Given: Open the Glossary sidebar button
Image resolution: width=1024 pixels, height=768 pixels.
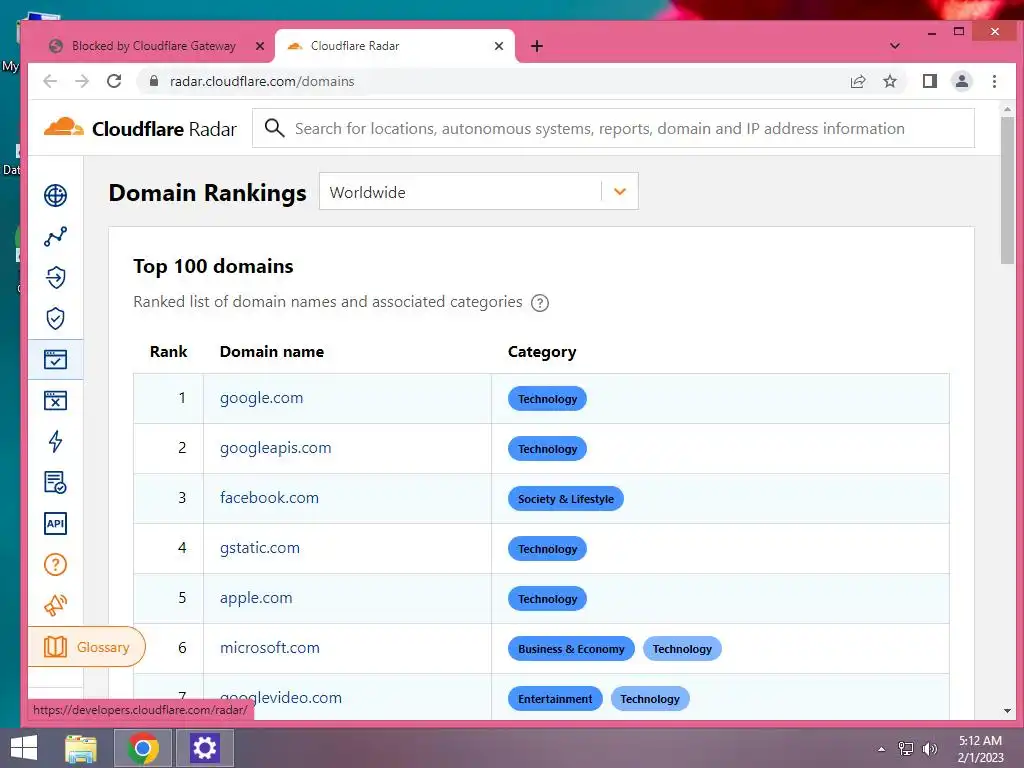Looking at the screenshot, I should [87, 647].
